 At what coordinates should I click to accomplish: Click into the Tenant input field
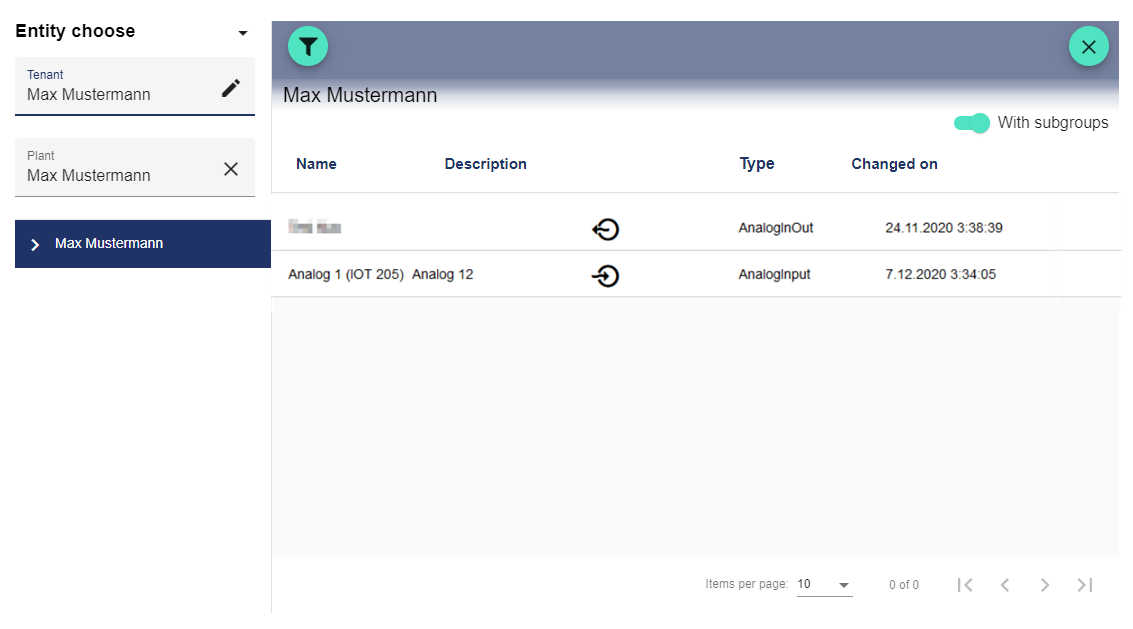click(115, 95)
